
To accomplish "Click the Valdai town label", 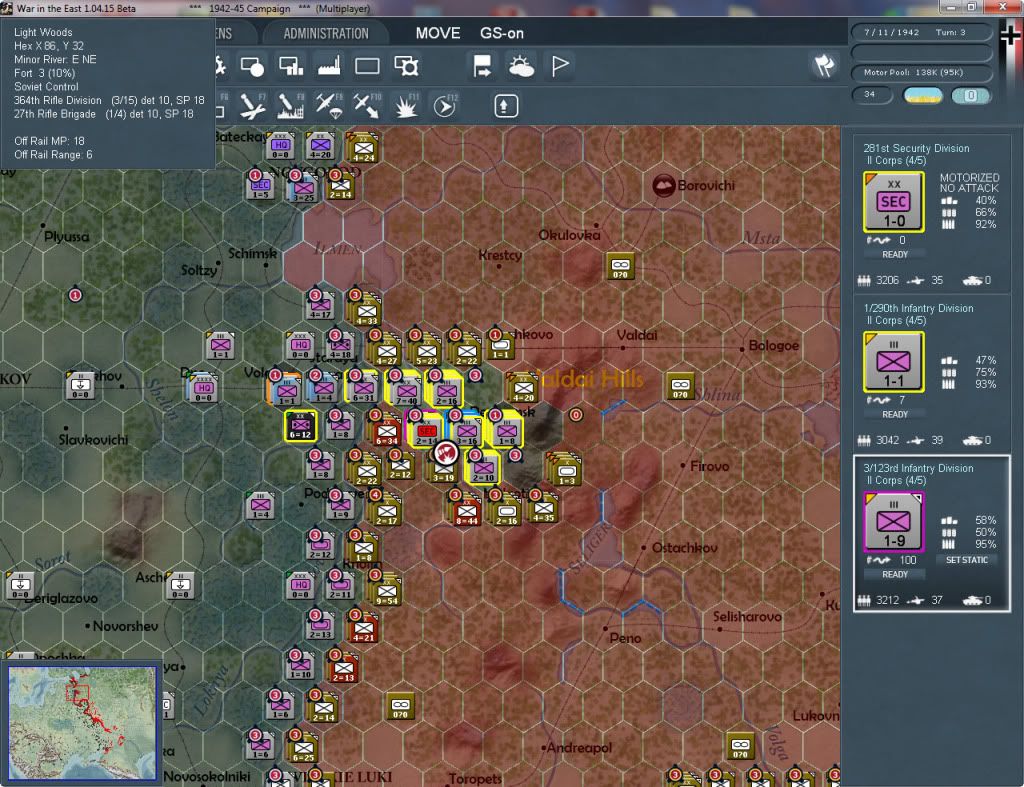I will point(637,335).
